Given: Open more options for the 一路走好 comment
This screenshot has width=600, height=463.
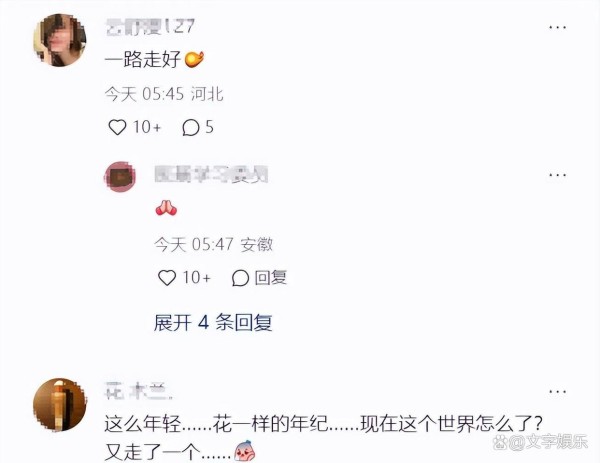Looking at the screenshot, I should [558, 27].
